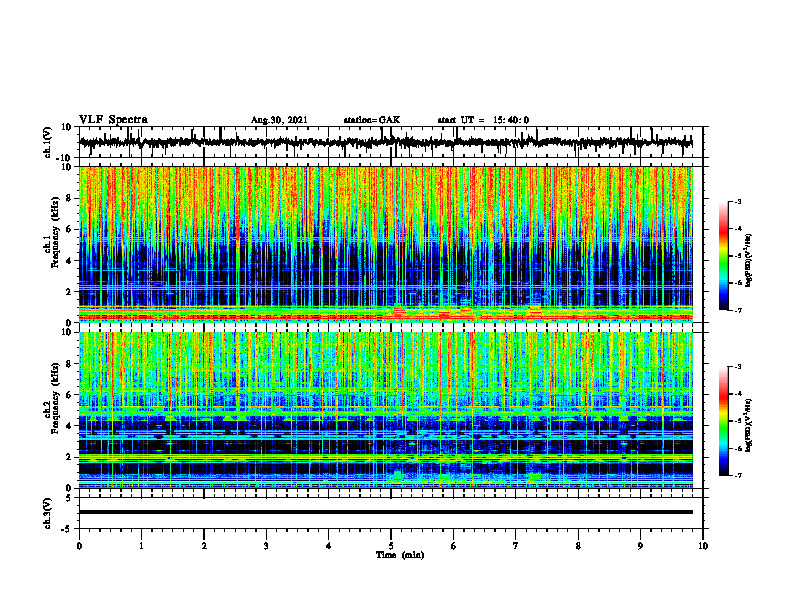Click time axis tick label "7"
The width and height of the screenshot is (792, 612).
pyautogui.click(x=516, y=546)
